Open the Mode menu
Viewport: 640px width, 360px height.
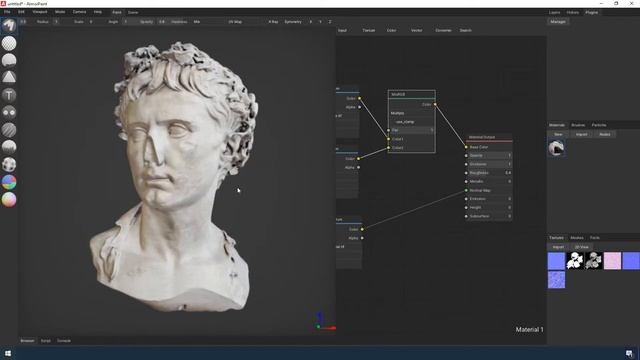point(60,12)
